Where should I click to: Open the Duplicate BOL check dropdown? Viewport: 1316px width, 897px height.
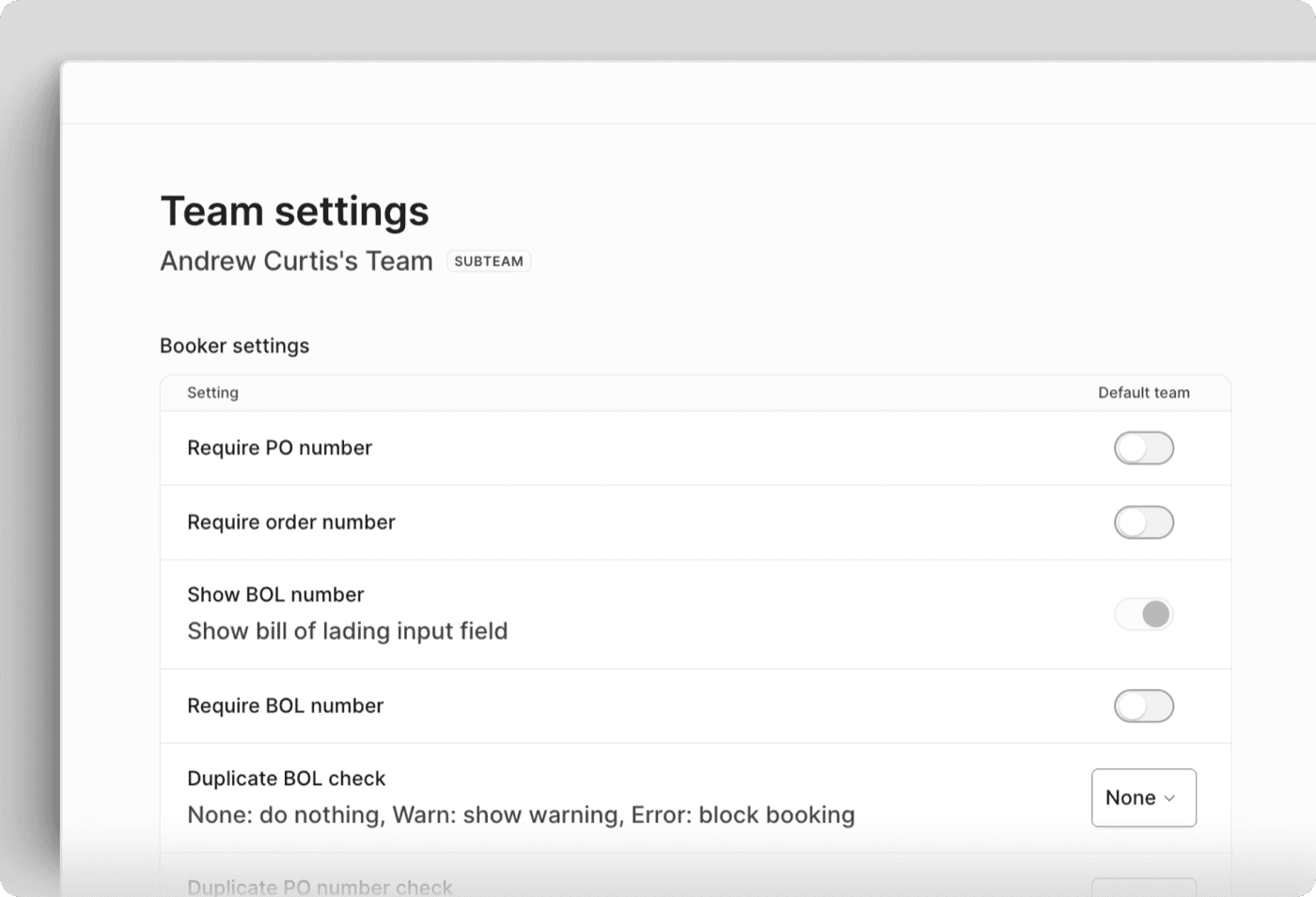tap(1143, 797)
